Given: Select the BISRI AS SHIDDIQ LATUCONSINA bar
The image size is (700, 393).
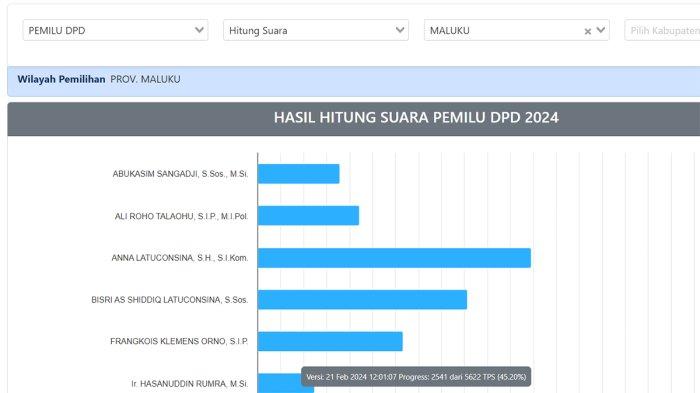Looking at the screenshot, I should coord(362,300).
